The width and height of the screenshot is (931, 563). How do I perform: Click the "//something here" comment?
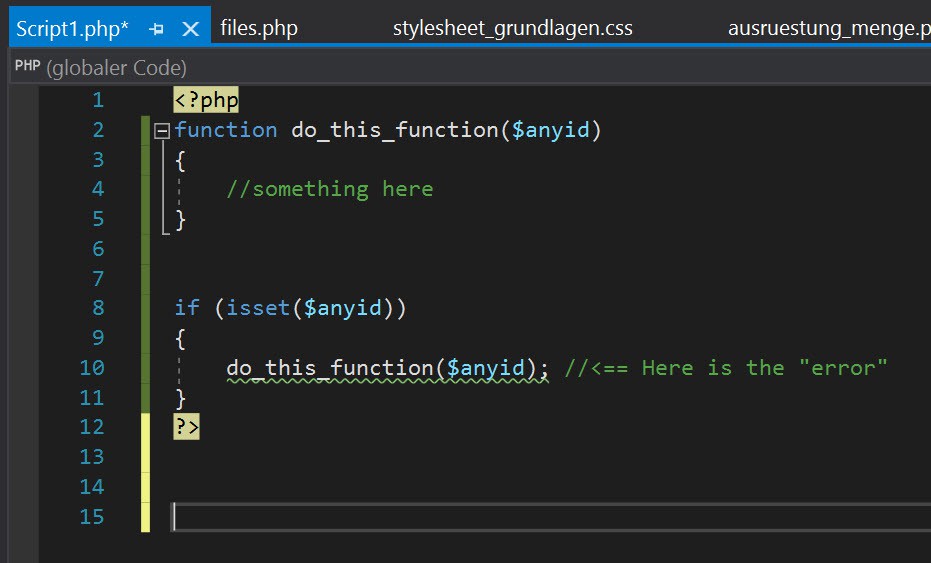pos(329,189)
